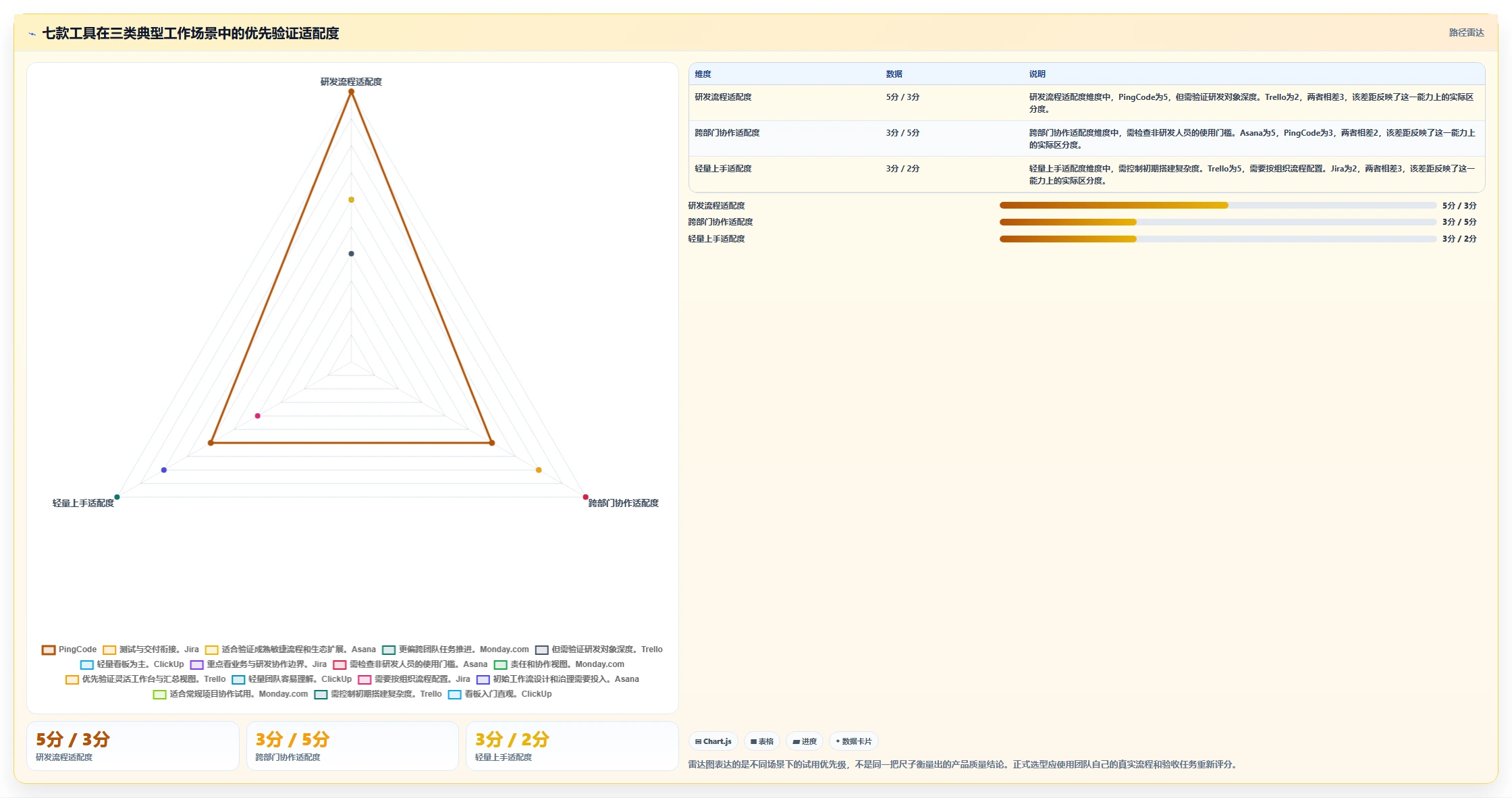Toggle legend item 但需验证研发对象深度。Trello

coord(599,649)
